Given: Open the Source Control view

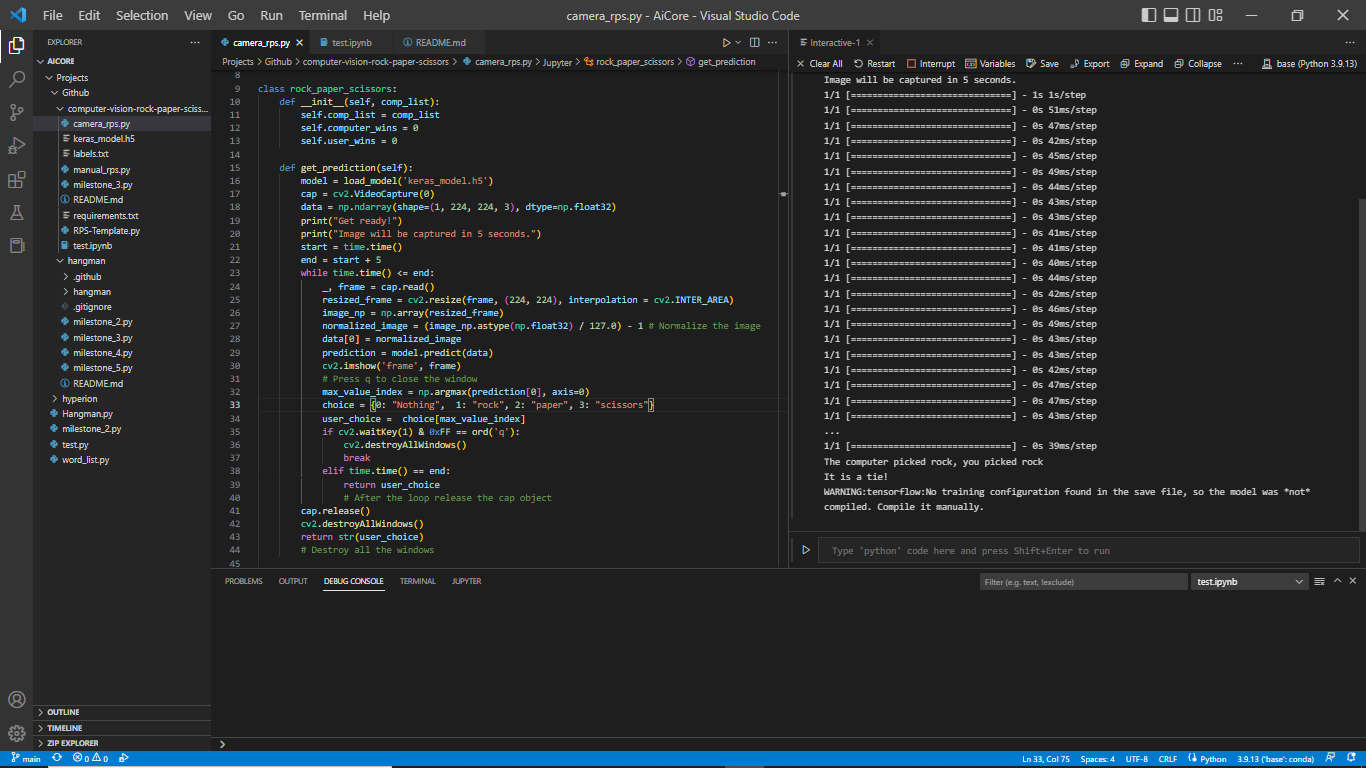Looking at the screenshot, I should pyautogui.click(x=16, y=112).
